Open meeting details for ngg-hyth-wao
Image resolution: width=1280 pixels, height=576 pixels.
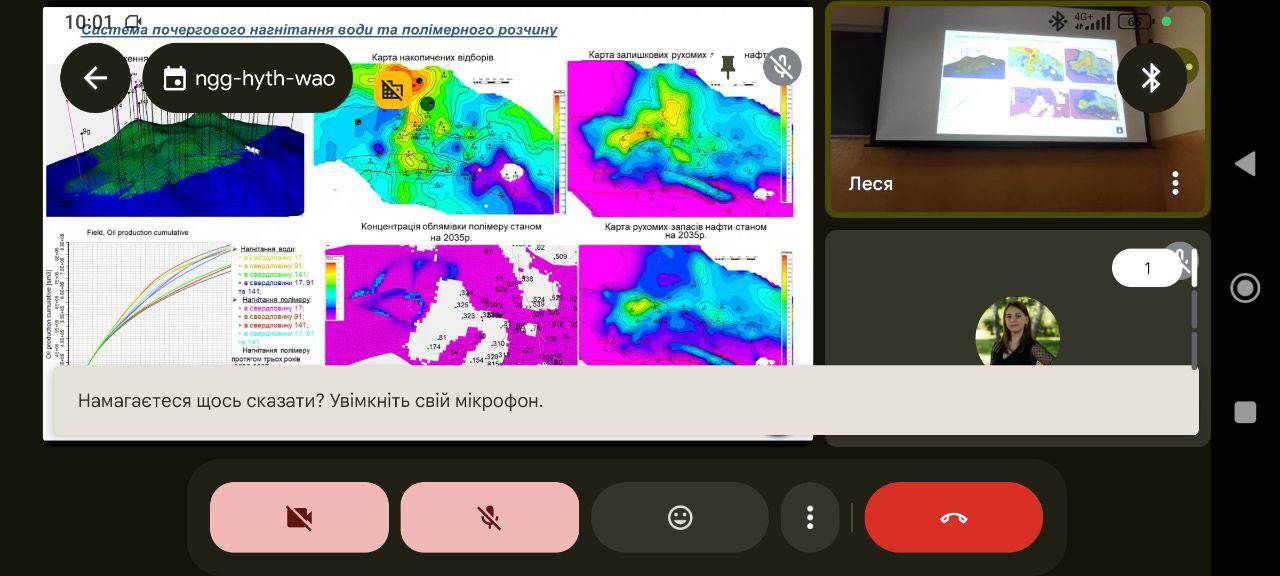point(248,78)
